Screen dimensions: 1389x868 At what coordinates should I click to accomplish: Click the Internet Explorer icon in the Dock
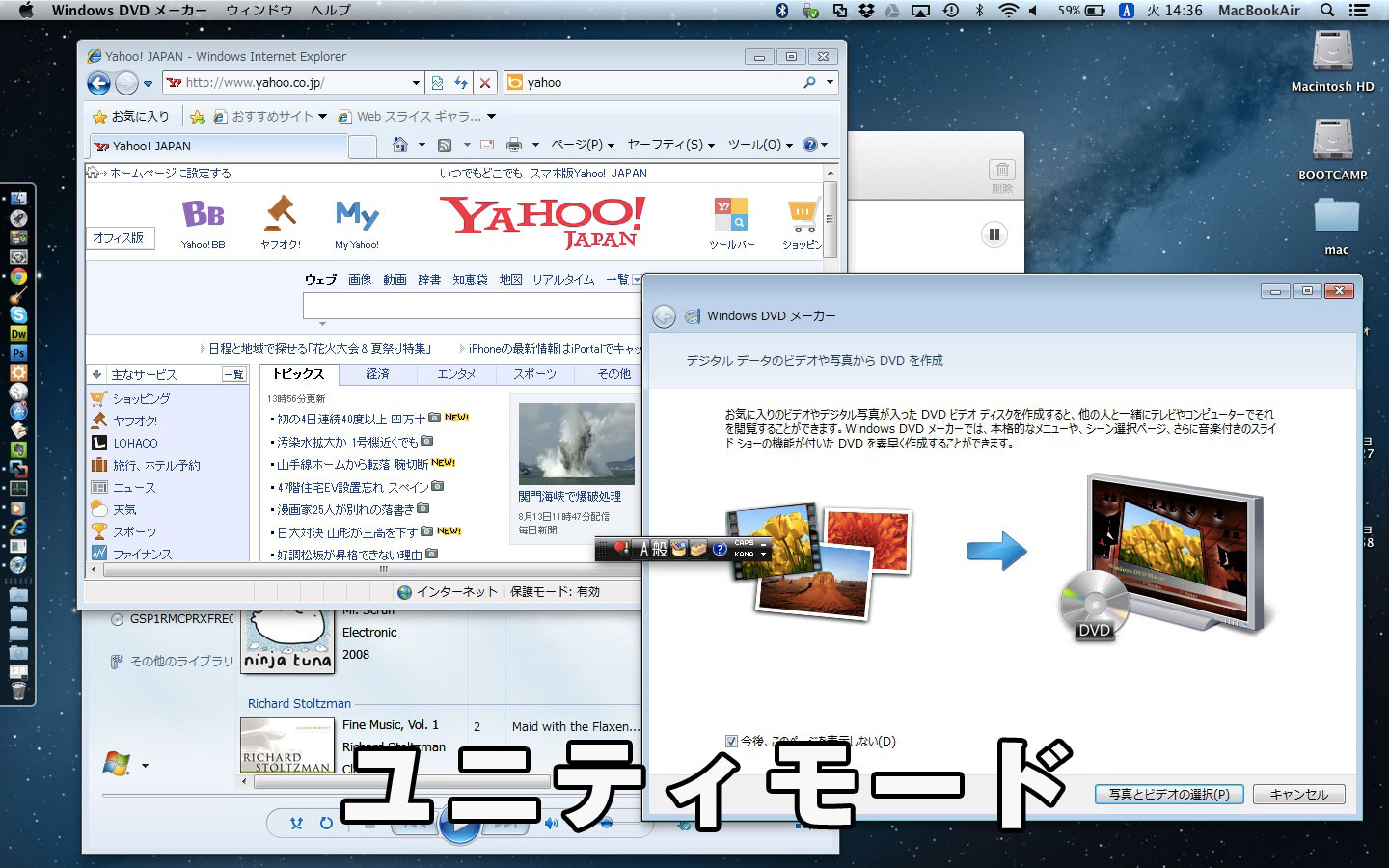18,527
